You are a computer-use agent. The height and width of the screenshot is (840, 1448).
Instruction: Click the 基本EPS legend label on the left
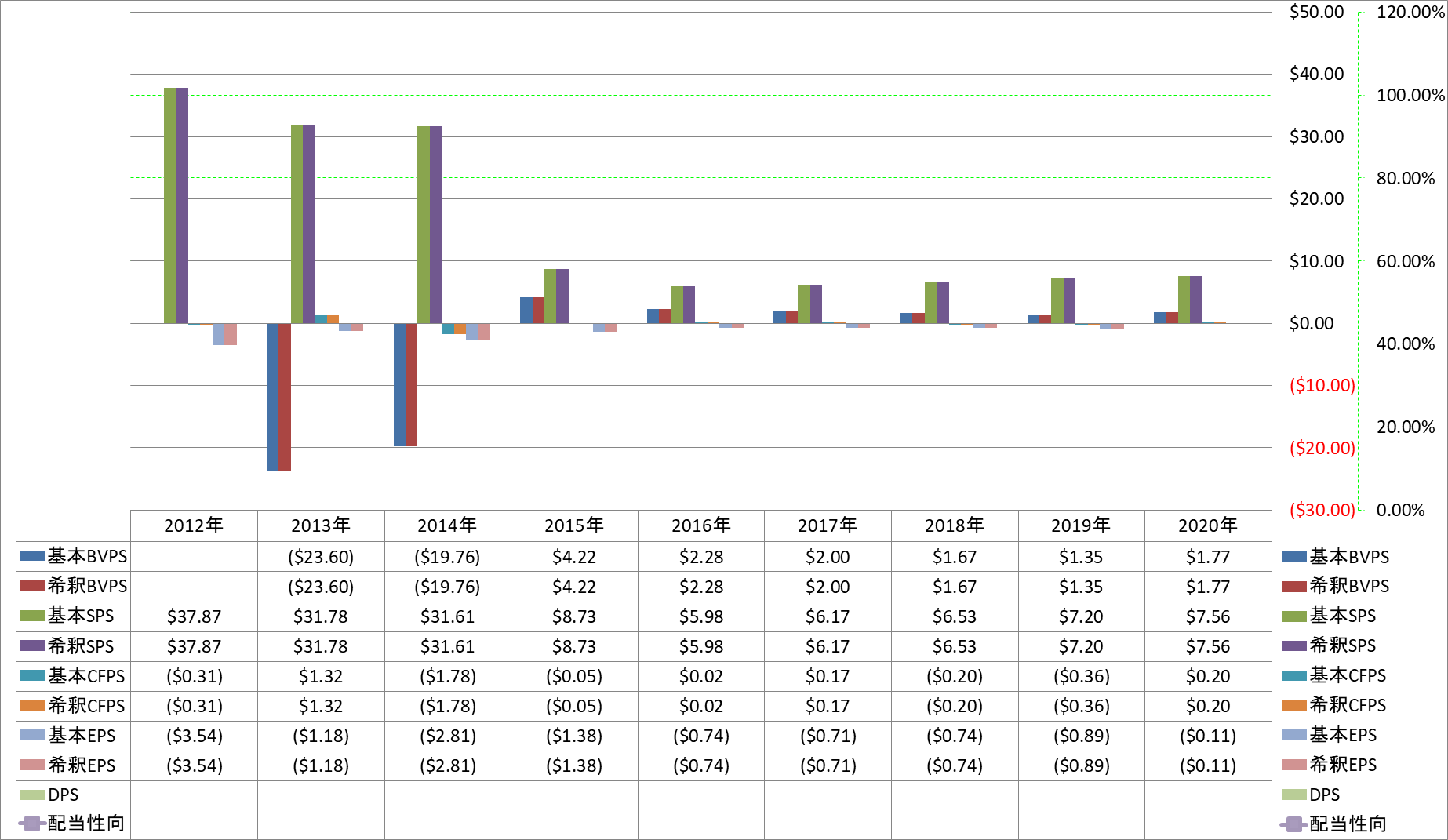82,735
